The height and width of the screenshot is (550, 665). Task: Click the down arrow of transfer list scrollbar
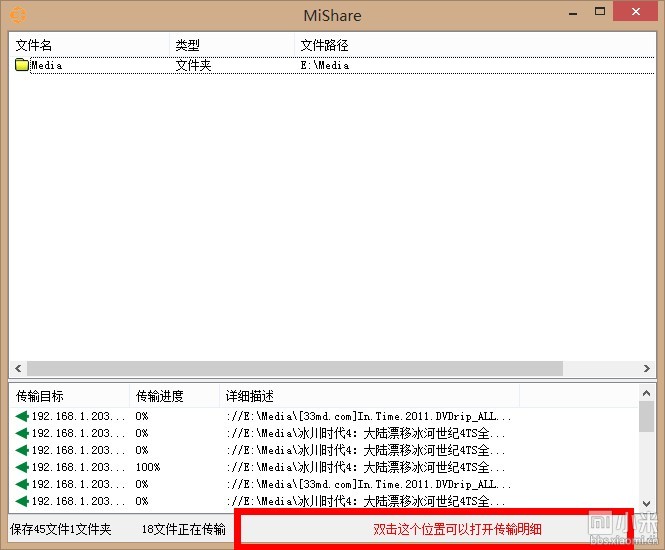pyautogui.click(x=646, y=503)
